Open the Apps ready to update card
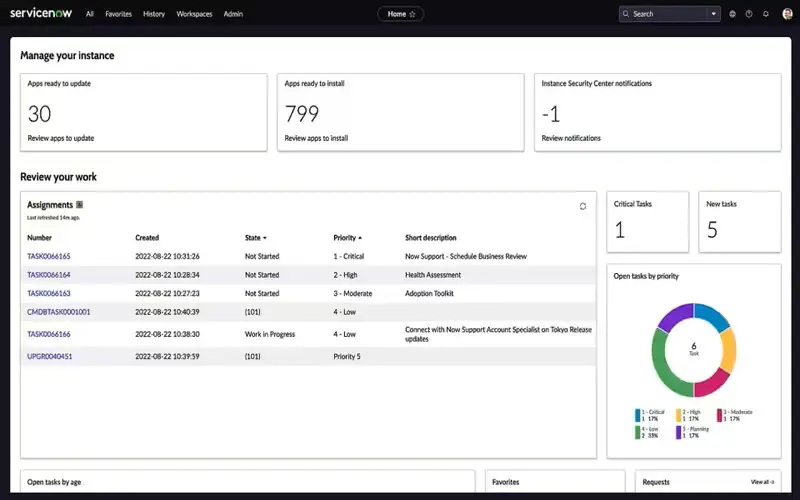 144,112
